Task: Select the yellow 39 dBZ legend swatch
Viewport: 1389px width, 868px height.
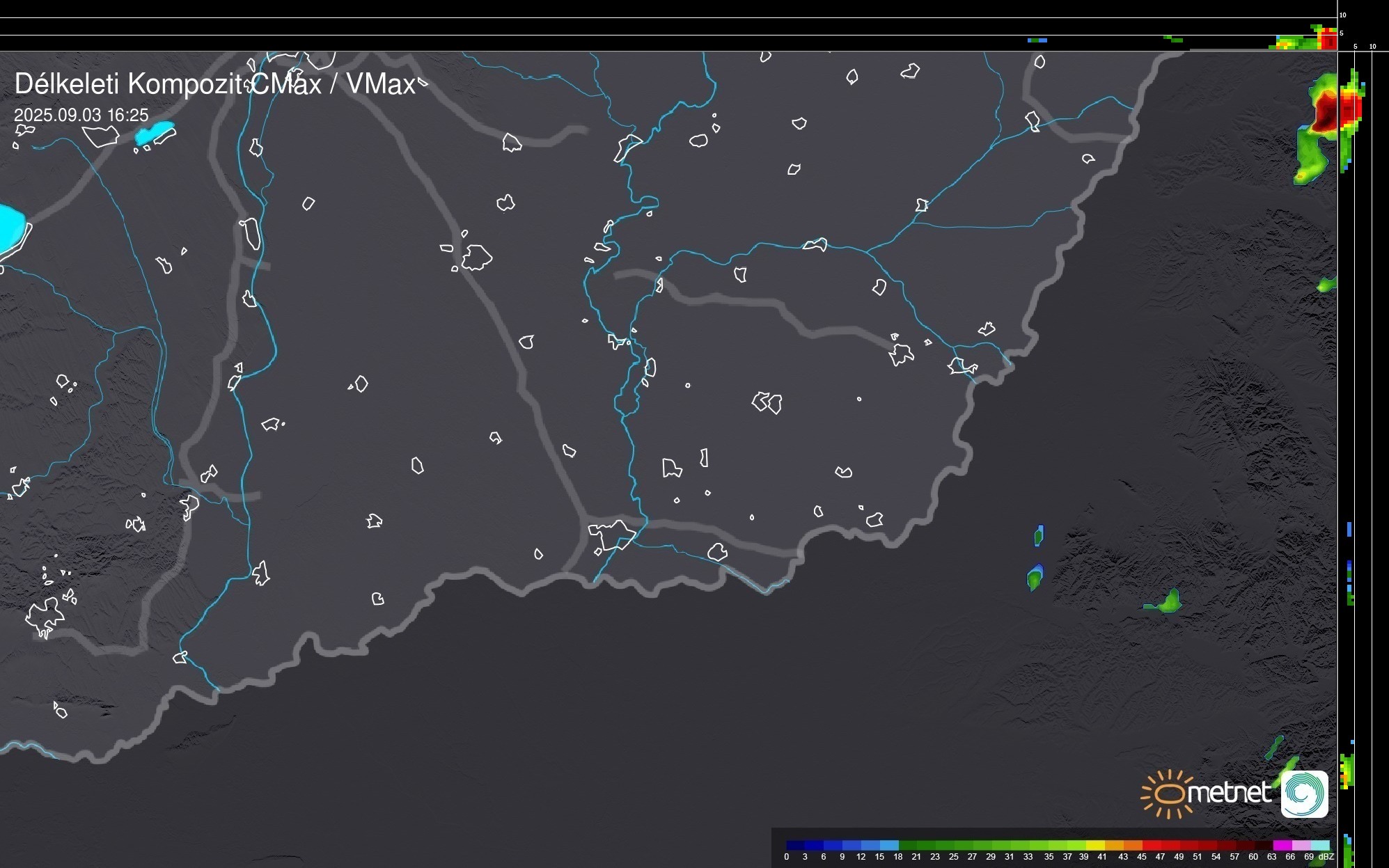Action: point(1094,845)
